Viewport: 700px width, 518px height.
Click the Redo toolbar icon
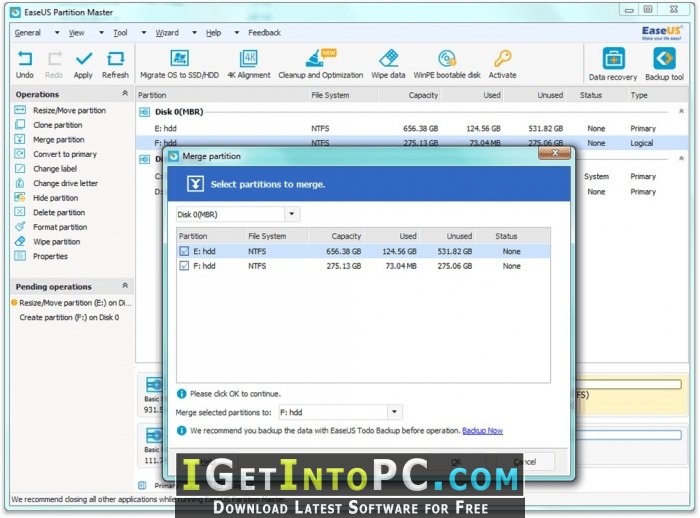54,64
